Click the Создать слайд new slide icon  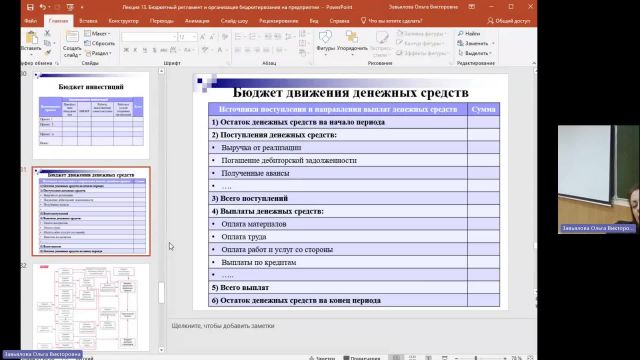click(72, 37)
